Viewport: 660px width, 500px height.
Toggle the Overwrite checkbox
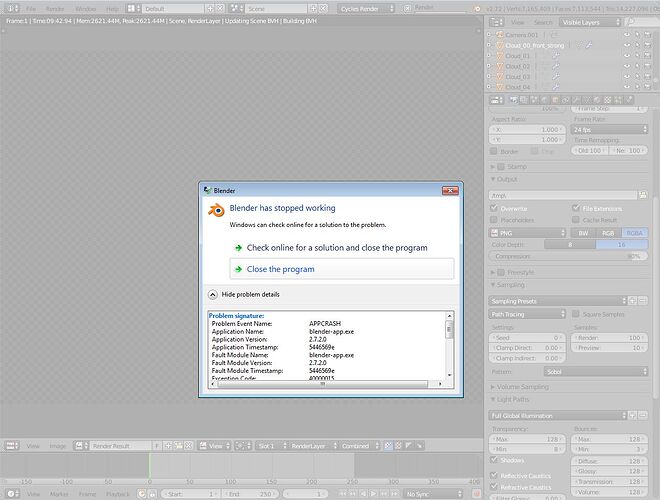[494, 208]
